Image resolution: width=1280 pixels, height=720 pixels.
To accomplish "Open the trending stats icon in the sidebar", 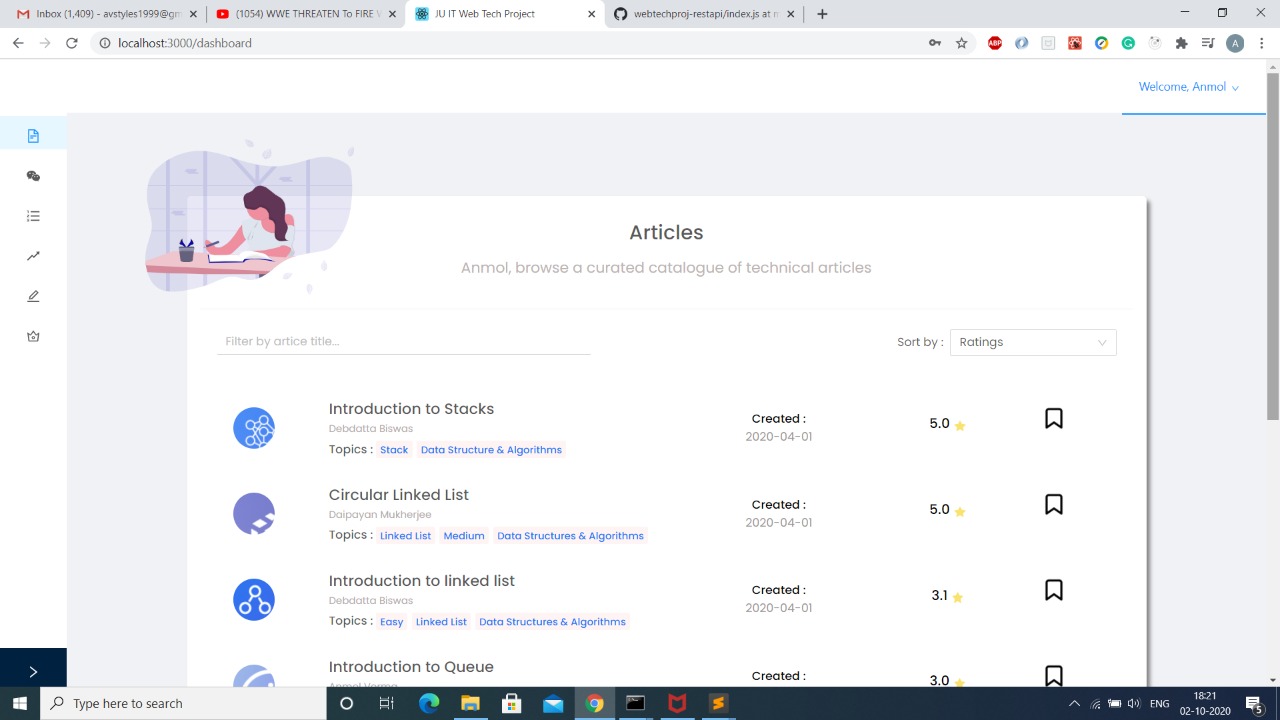I will (33, 255).
